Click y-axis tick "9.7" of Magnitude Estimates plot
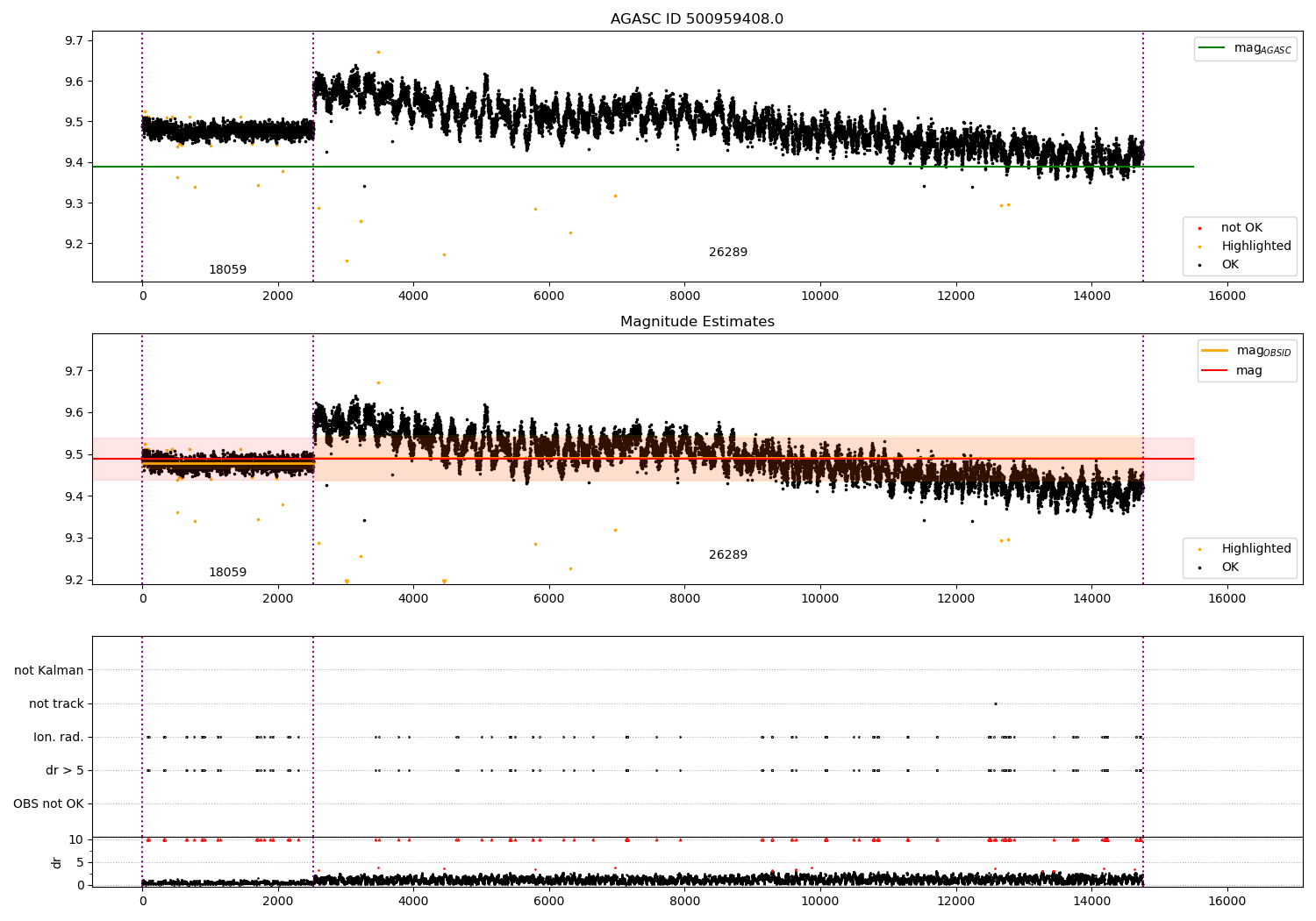1316x921 pixels. point(74,371)
